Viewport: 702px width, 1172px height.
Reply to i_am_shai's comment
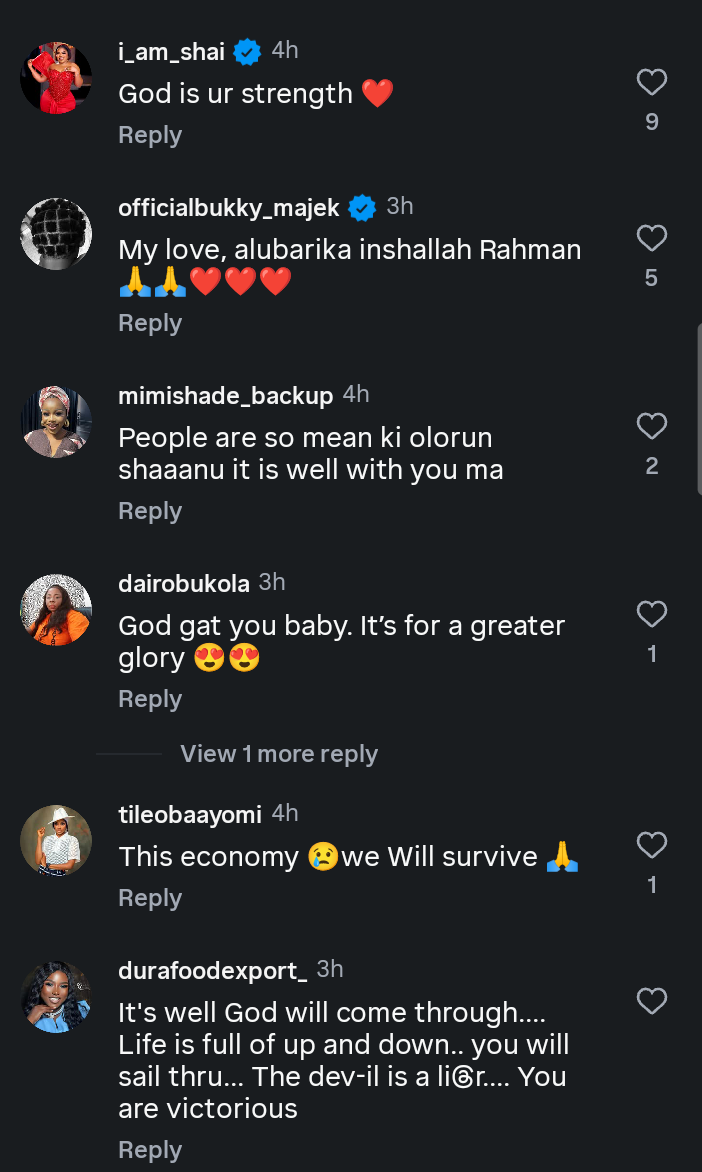[150, 135]
